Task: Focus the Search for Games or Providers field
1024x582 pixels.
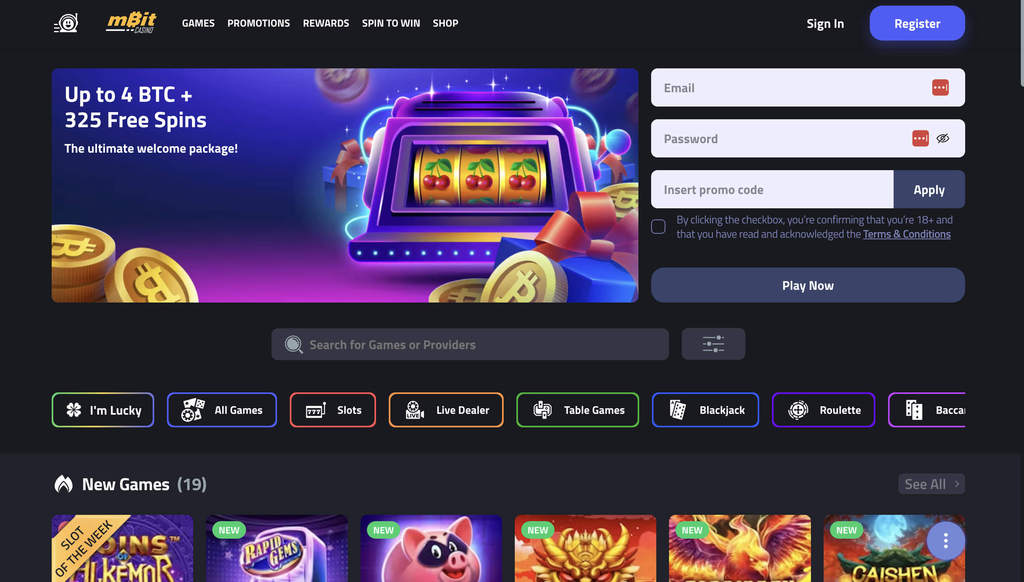Action: (x=470, y=344)
